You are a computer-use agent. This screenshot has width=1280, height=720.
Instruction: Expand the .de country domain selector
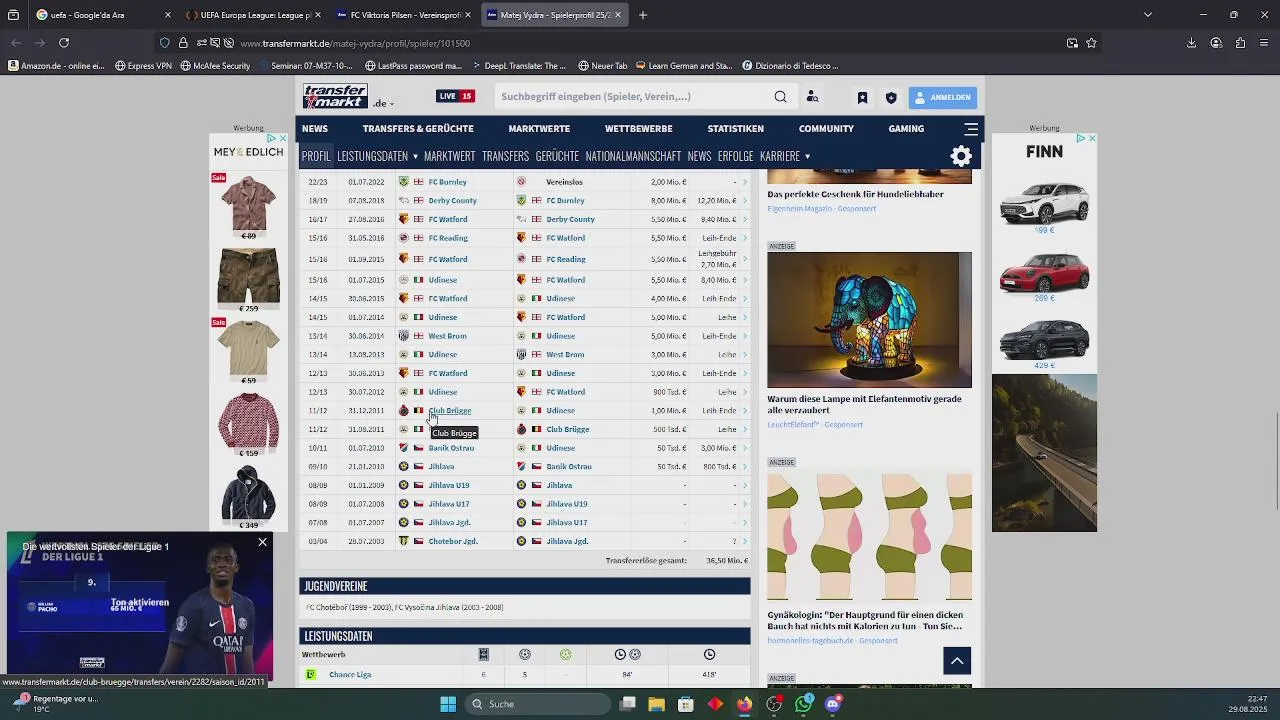pos(384,103)
